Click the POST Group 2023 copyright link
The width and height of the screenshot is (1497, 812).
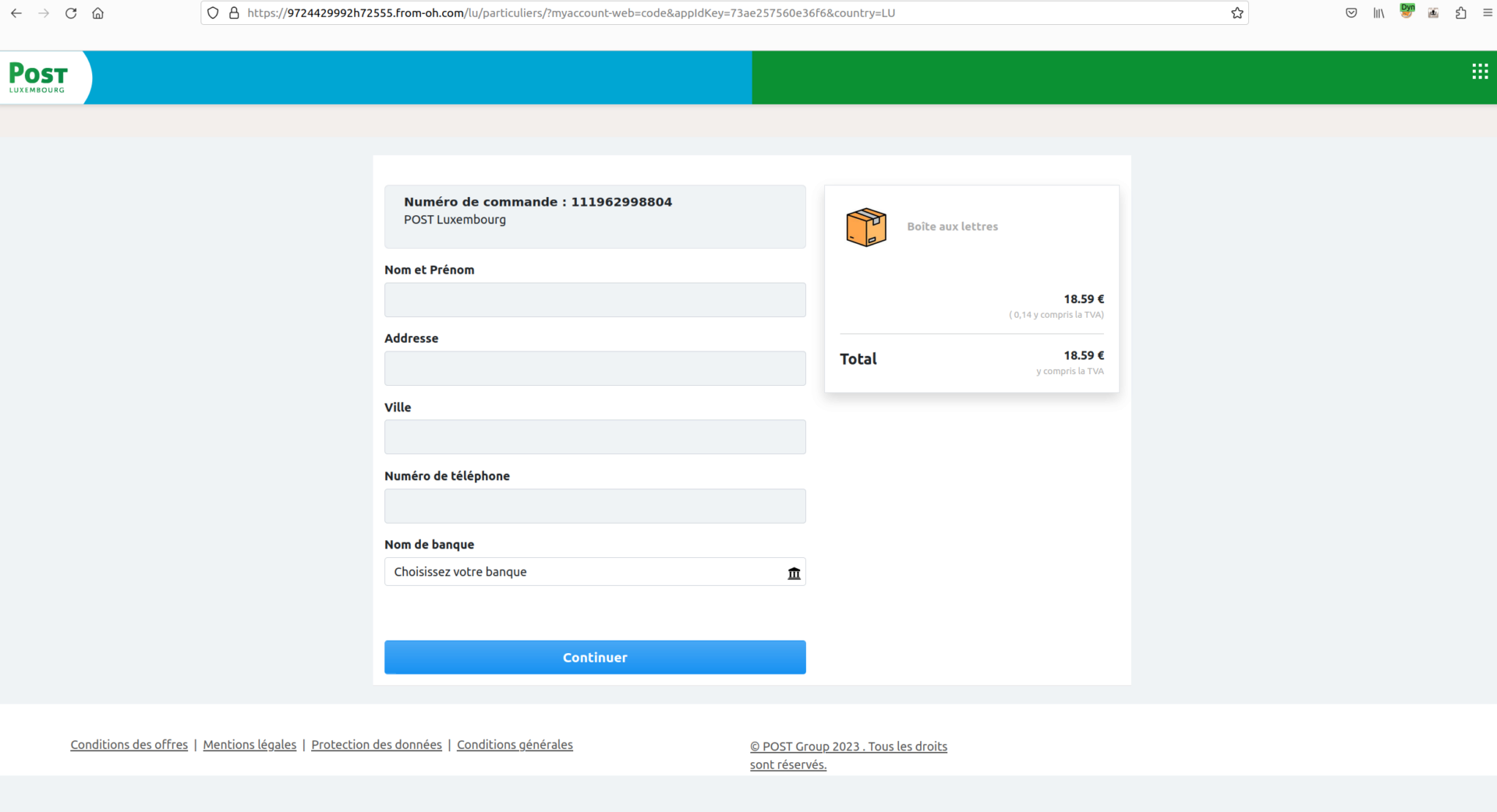pyautogui.click(x=848, y=755)
